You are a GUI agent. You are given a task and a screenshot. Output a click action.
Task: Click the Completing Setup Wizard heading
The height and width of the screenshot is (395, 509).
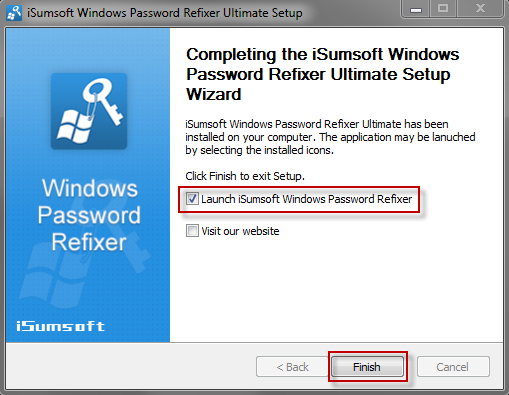(x=323, y=74)
